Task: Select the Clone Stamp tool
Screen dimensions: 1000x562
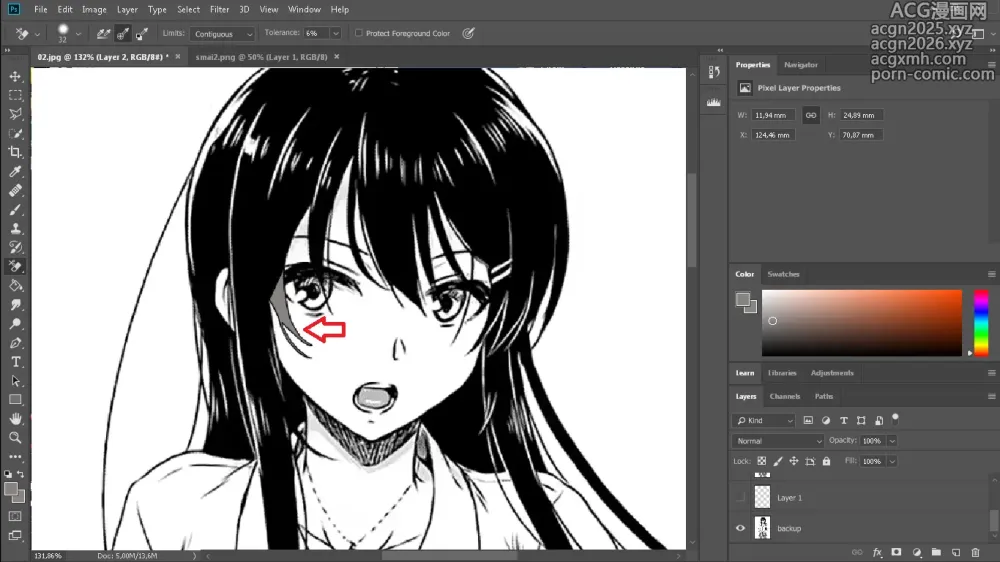Action: tap(15, 228)
